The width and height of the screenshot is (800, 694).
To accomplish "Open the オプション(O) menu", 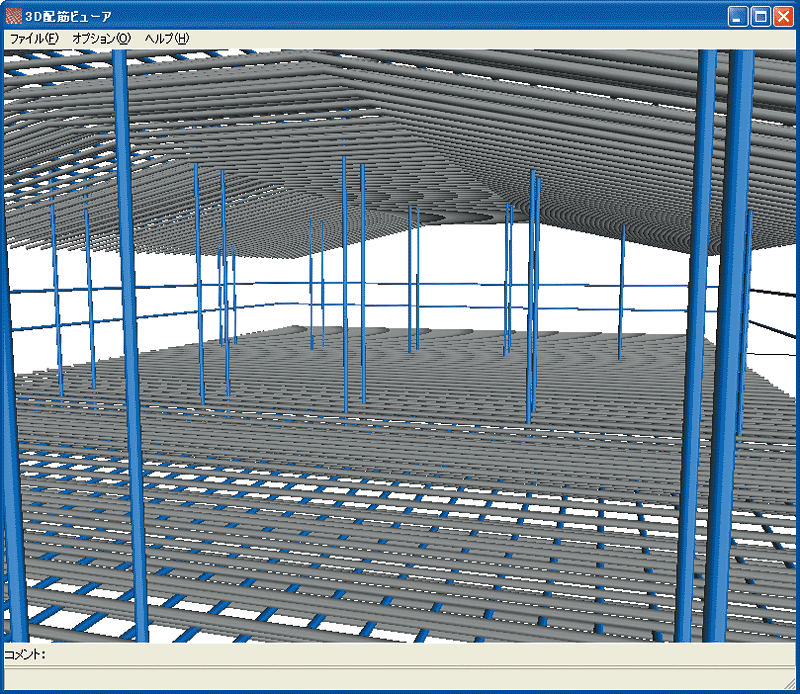I will pyautogui.click(x=102, y=38).
